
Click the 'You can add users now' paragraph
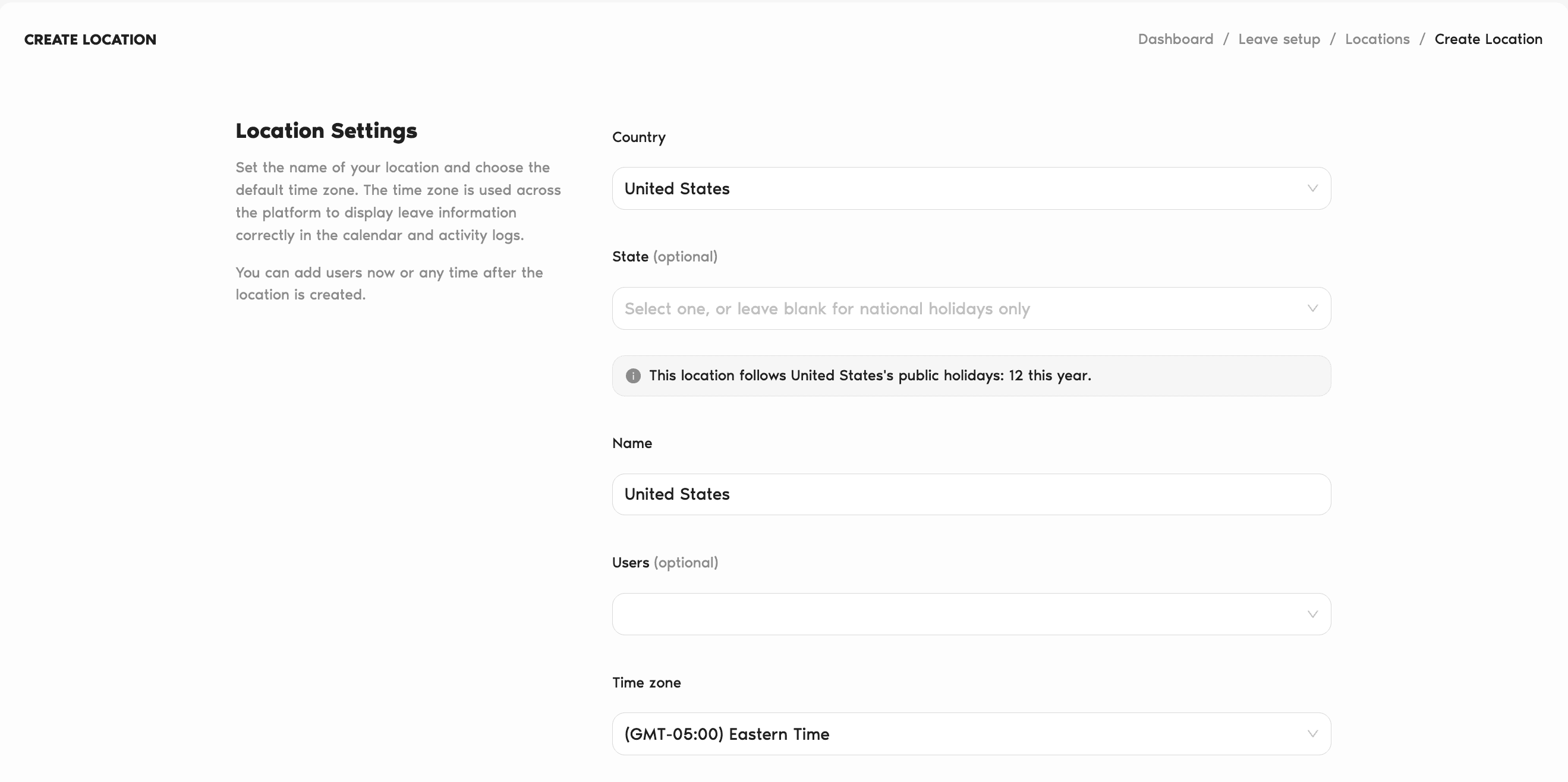pyautogui.click(x=389, y=283)
